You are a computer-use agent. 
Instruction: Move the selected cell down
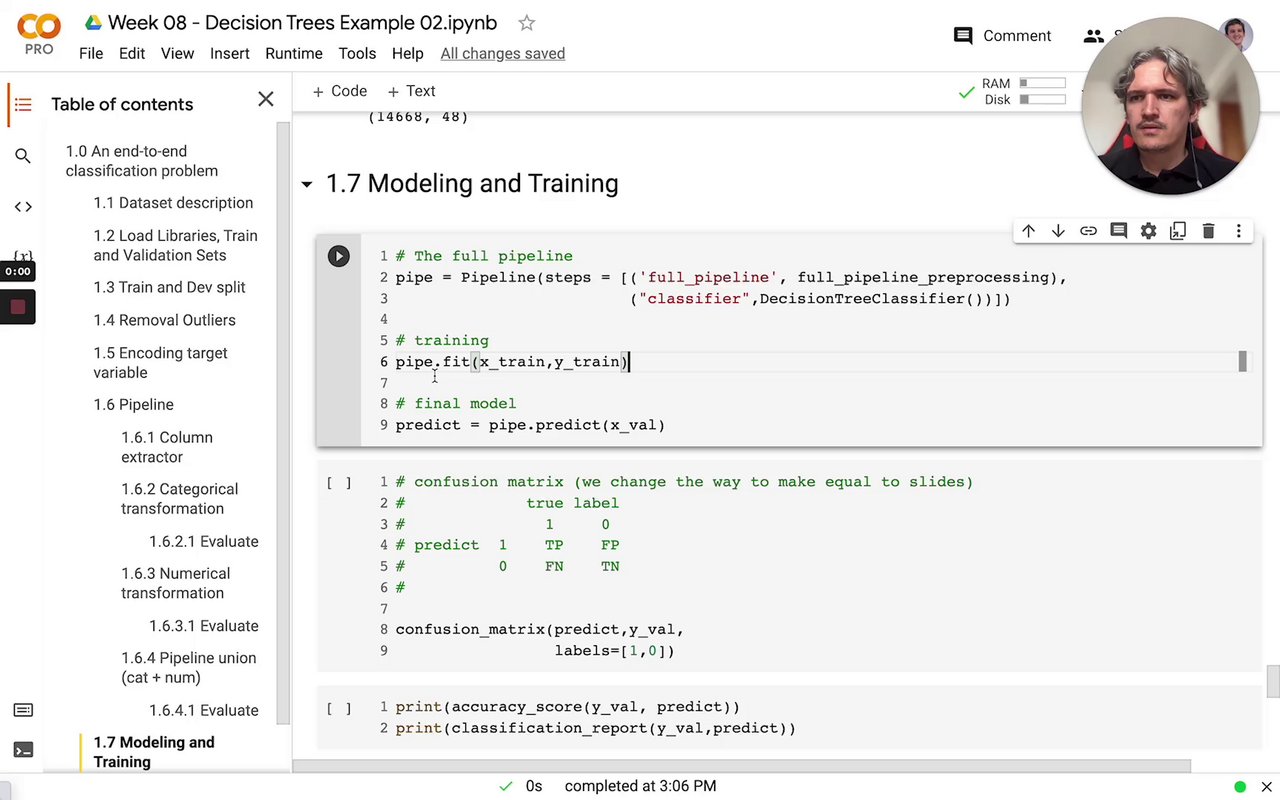[1058, 231]
